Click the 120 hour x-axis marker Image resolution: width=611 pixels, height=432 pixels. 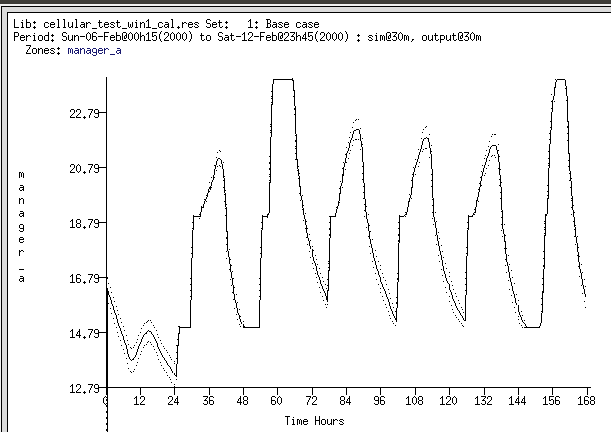pyautogui.click(x=447, y=401)
